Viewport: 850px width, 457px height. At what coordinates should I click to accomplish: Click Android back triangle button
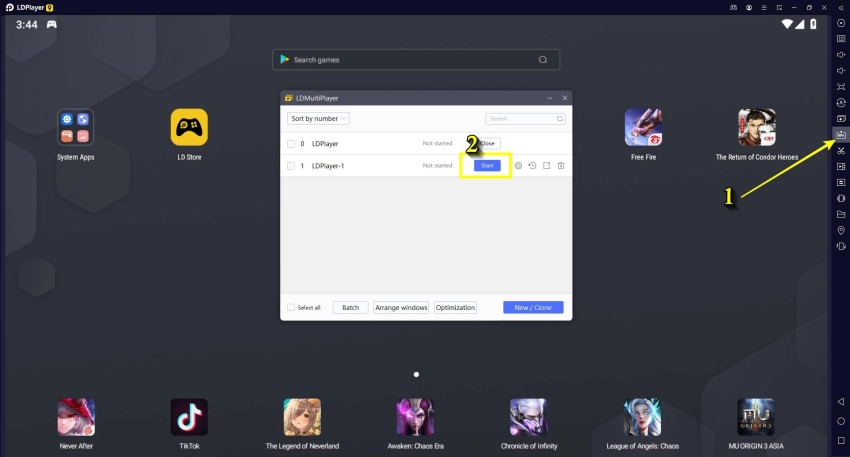coord(841,402)
